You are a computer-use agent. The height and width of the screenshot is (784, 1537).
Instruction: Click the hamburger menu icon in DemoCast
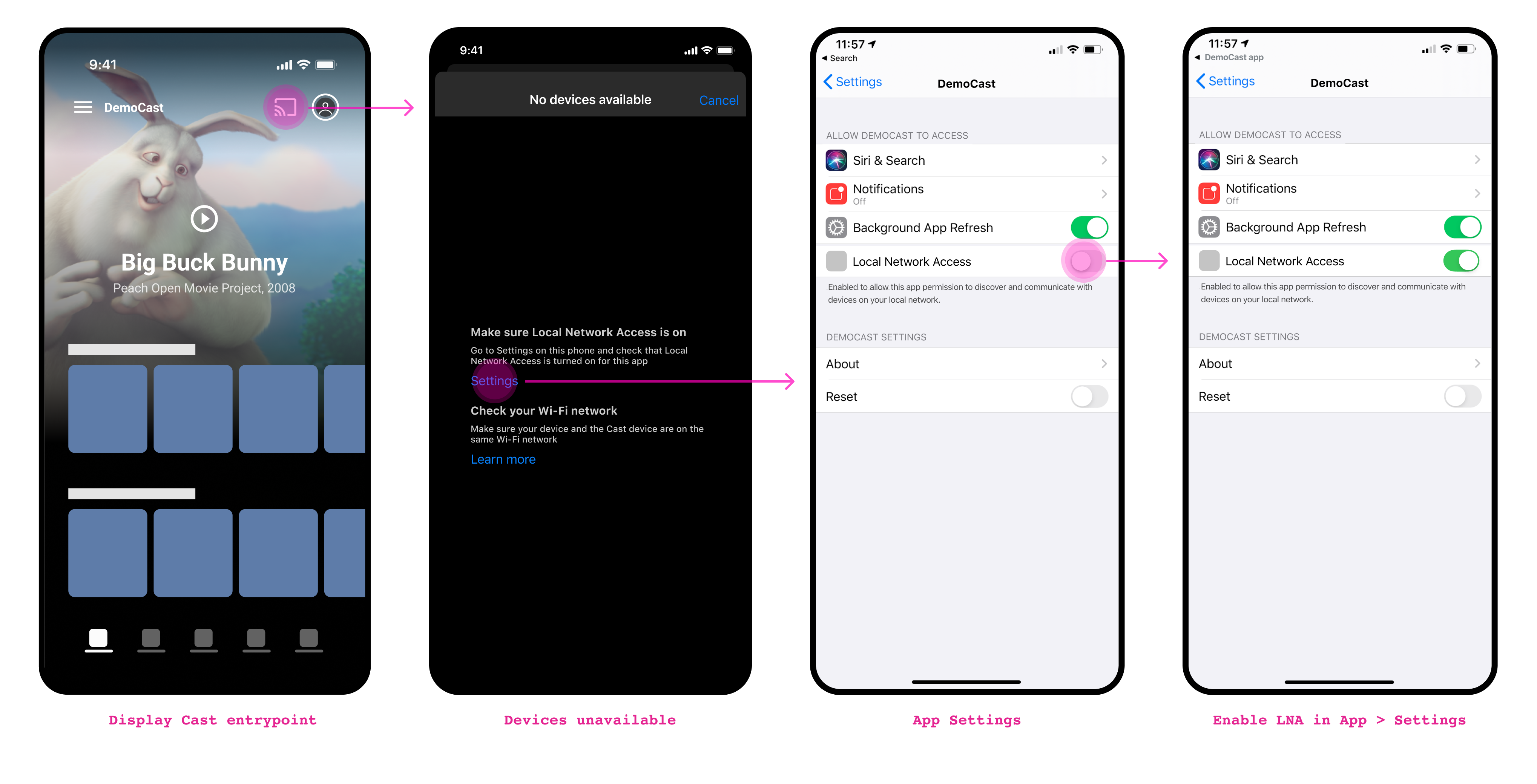pyautogui.click(x=79, y=107)
